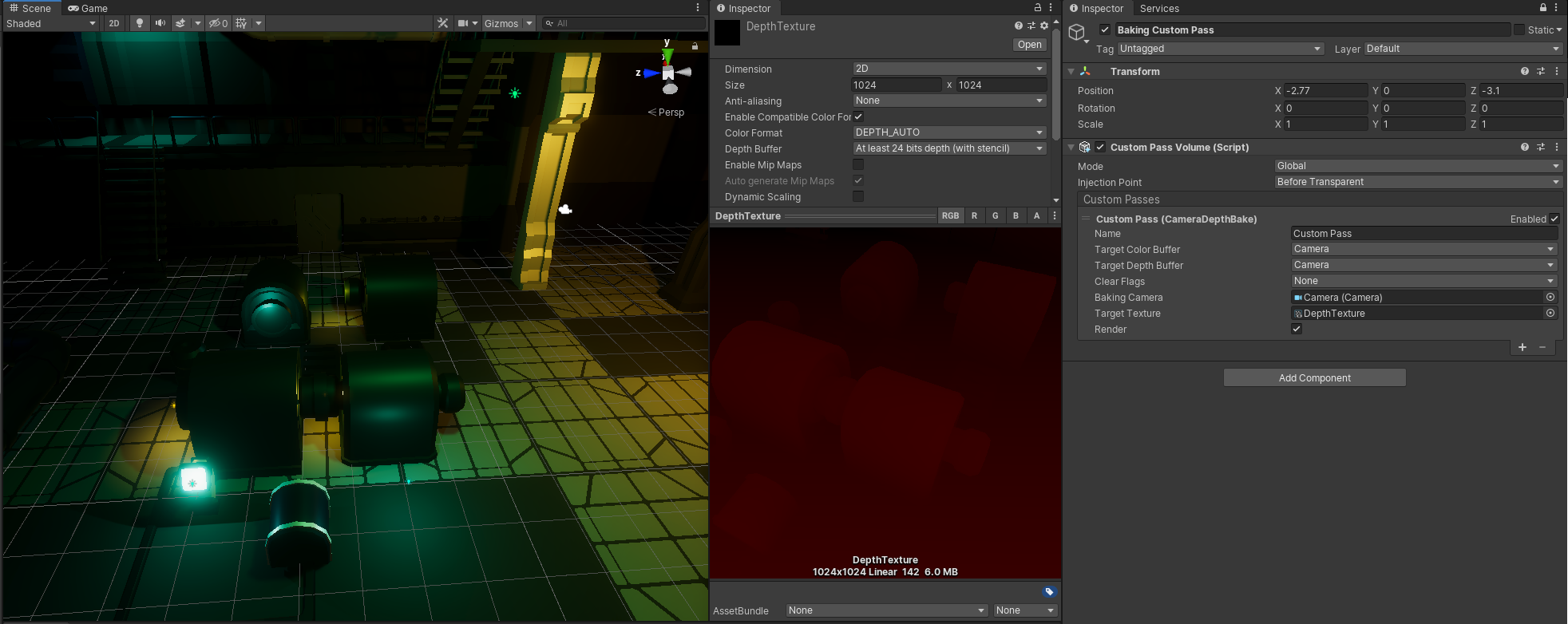Collapse the Transform component foldout
Viewport: 1568px width, 624px height.
tap(1071, 71)
